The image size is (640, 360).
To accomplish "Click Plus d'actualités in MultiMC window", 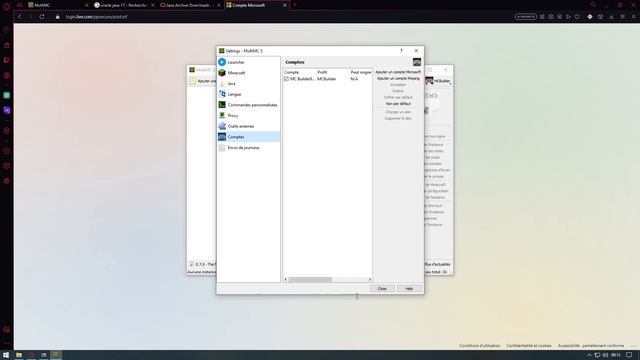I will (x=437, y=264).
